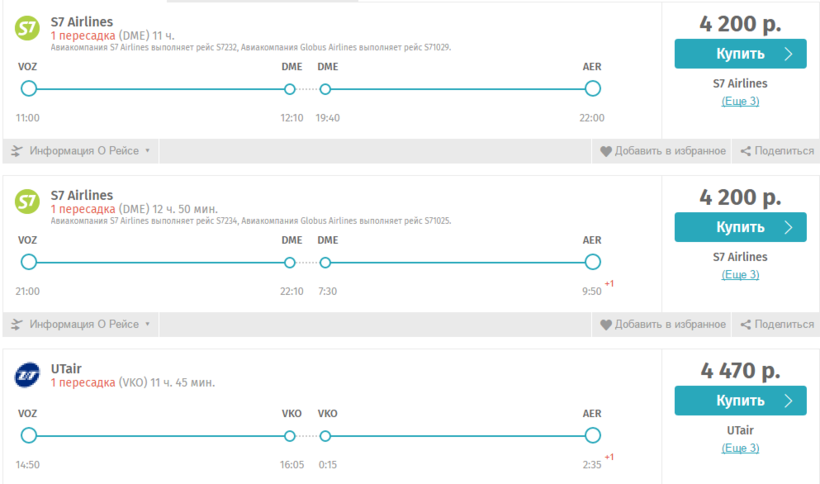Image resolution: width=820 pixels, height=484 pixels.
Task: Click plane icon in first flight info bar
Action: tap(17, 151)
